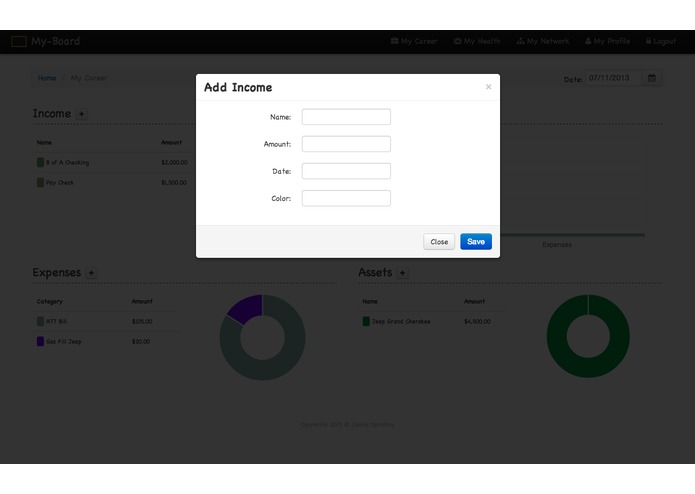The height and width of the screenshot is (494, 695).
Task: Click the $105.00 expense amount
Action: [142, 321]
